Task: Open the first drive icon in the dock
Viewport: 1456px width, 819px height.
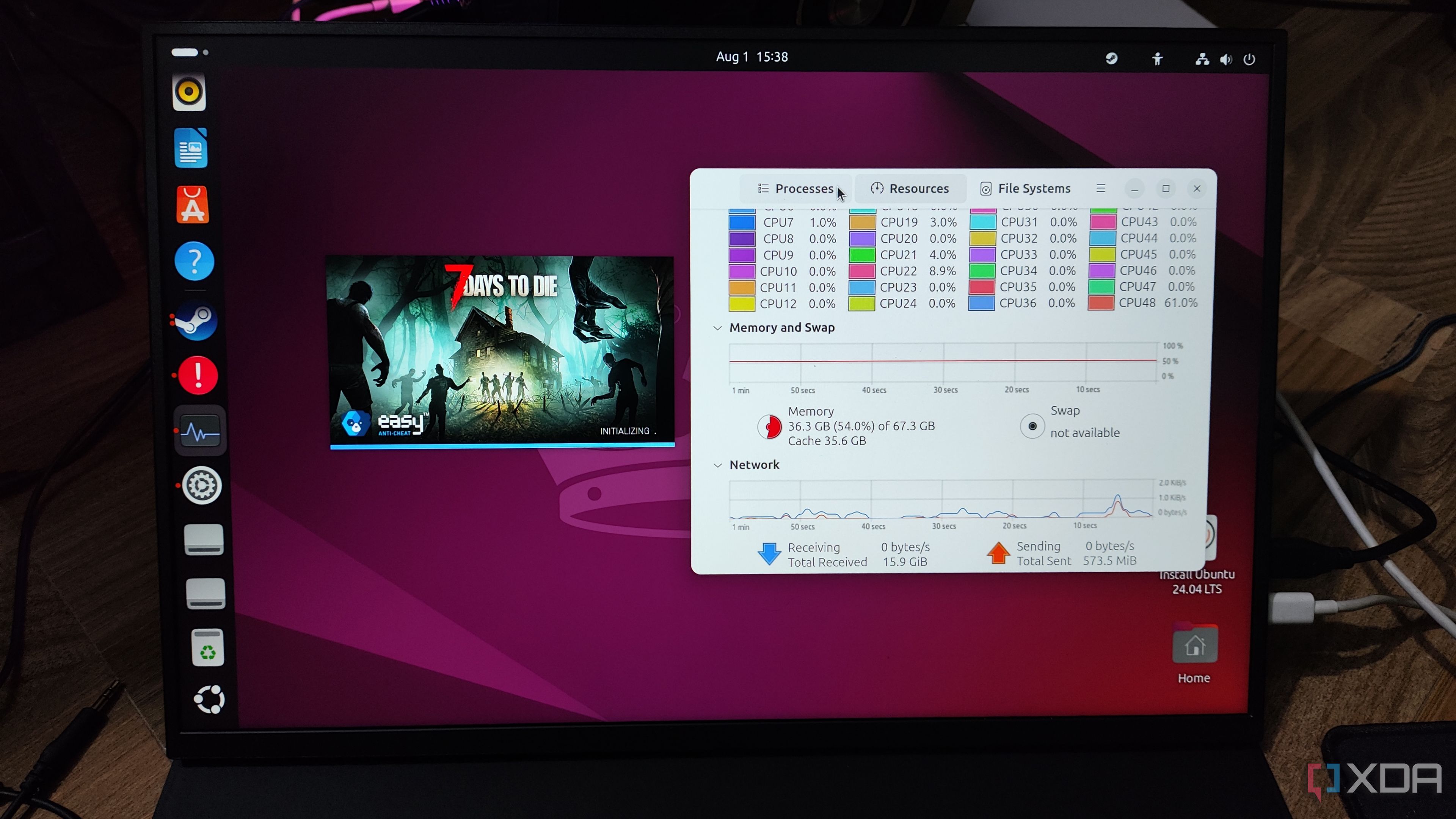Action: click(204, 540)
